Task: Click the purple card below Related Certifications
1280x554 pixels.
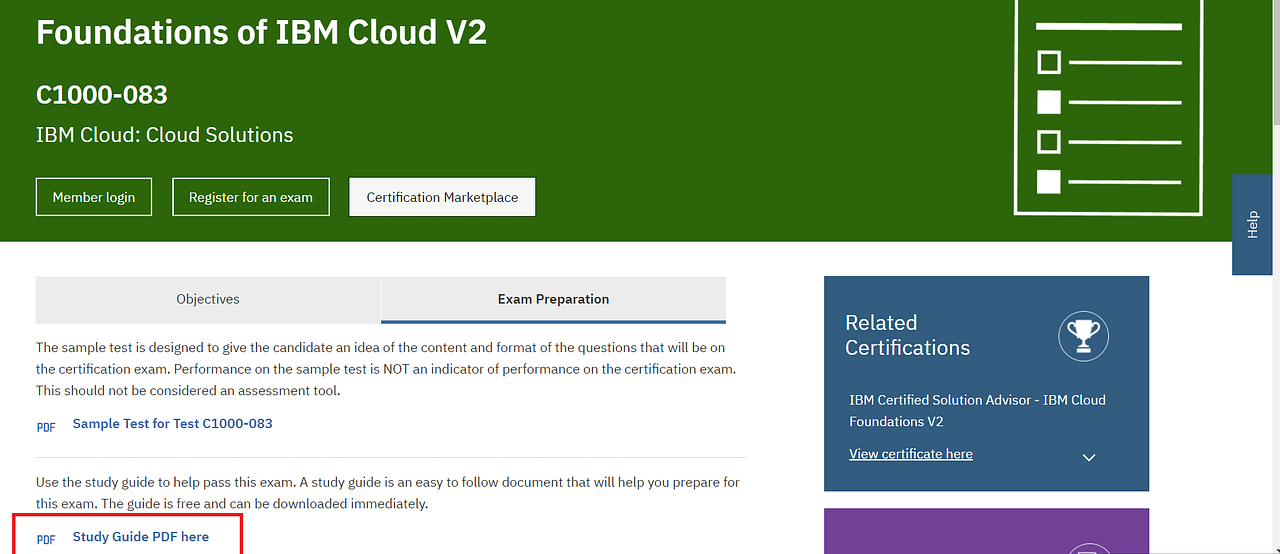Action: pyautogui.click(x=986, y=531)
